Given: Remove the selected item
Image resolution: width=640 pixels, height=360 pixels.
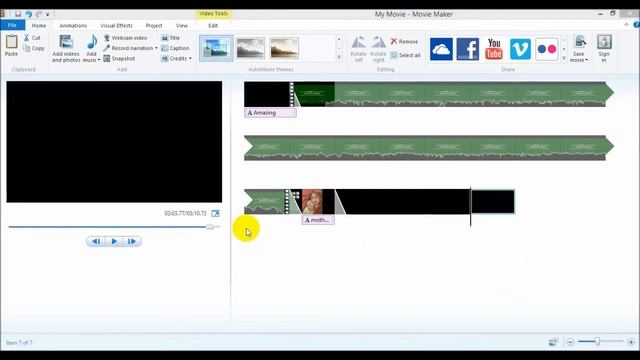Looking at the screenshot, I should (404, 42).
